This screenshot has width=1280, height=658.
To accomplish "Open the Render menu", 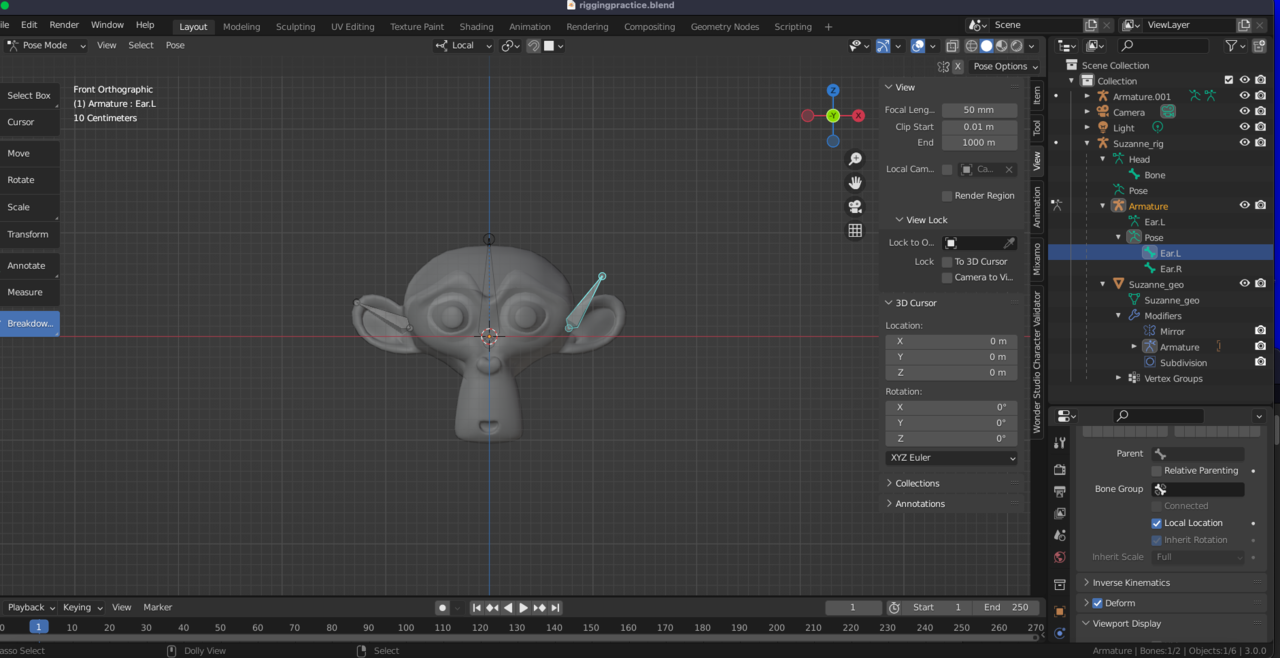I will [x=64, y=25].
